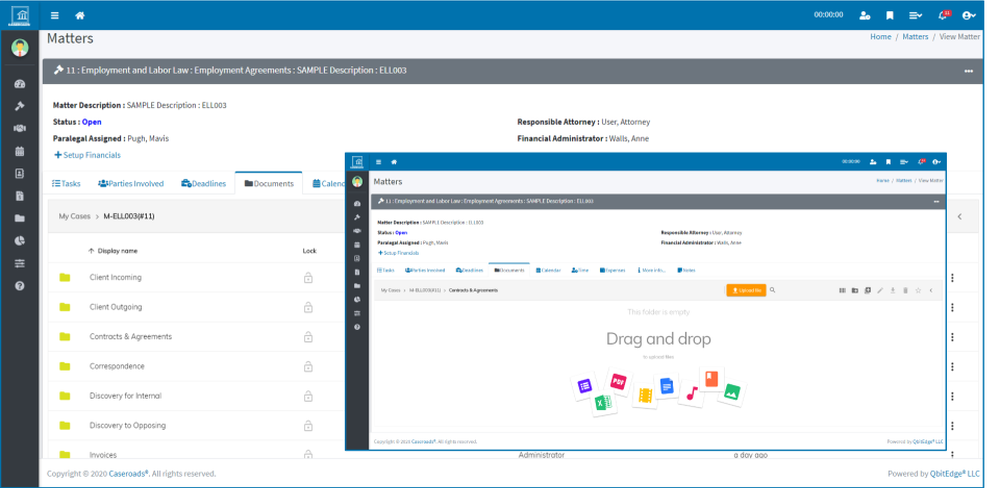Toggle the grid view icon in the inset documents toolbar
The image size is (1000, 488).
842,290
